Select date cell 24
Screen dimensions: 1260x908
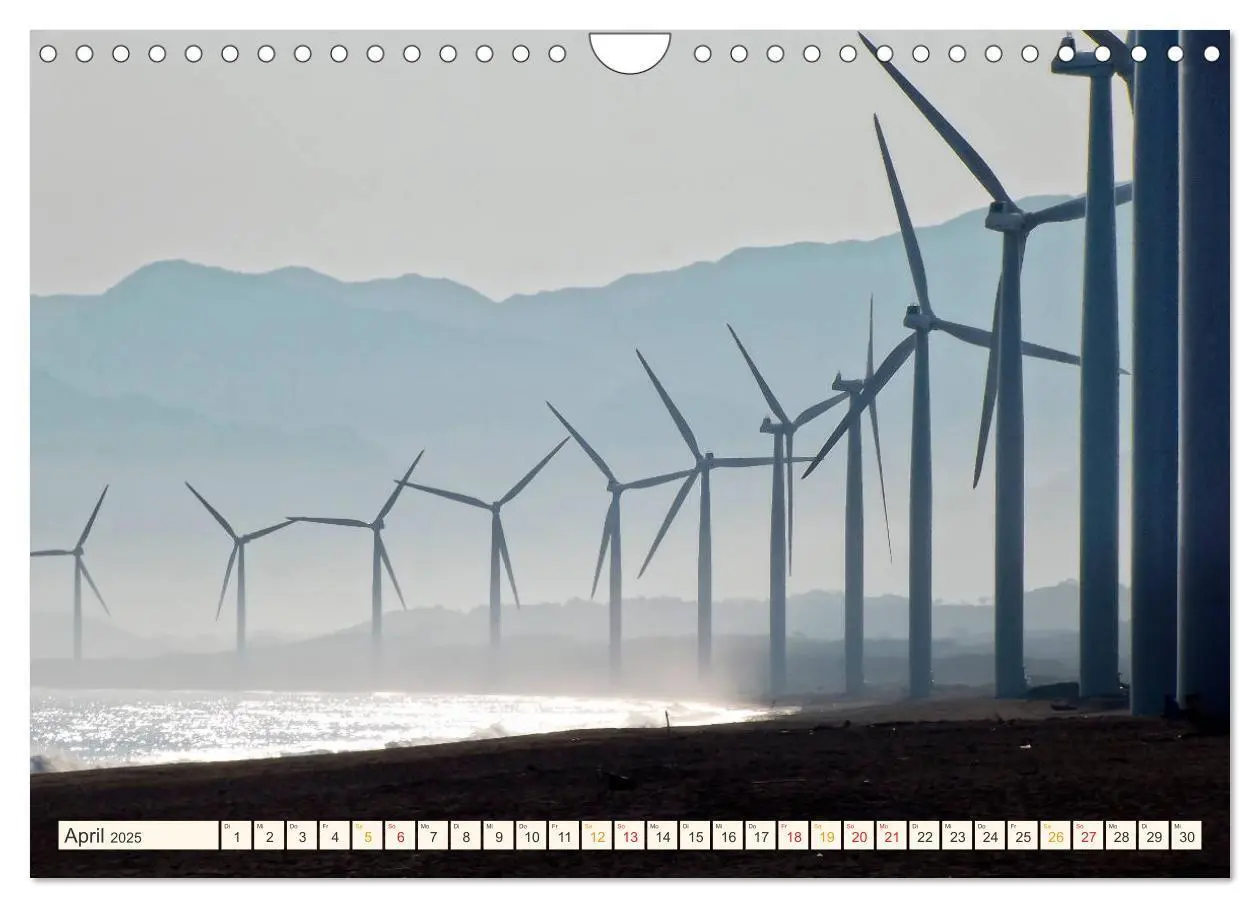(990, 836)
